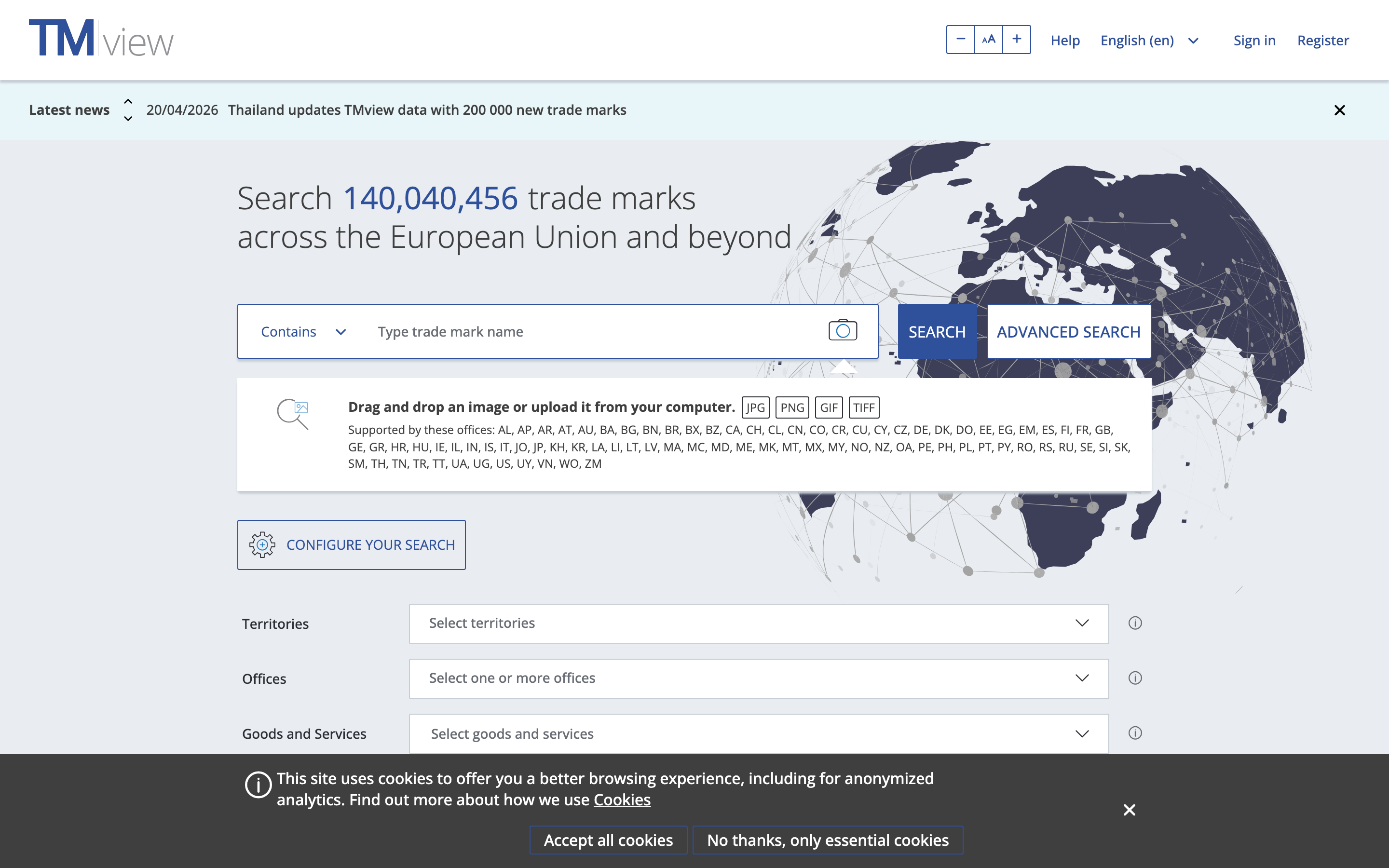Click the 20/04/2026 news date
This screenshot has width=1389, height=868.
[x=182, y=109]
